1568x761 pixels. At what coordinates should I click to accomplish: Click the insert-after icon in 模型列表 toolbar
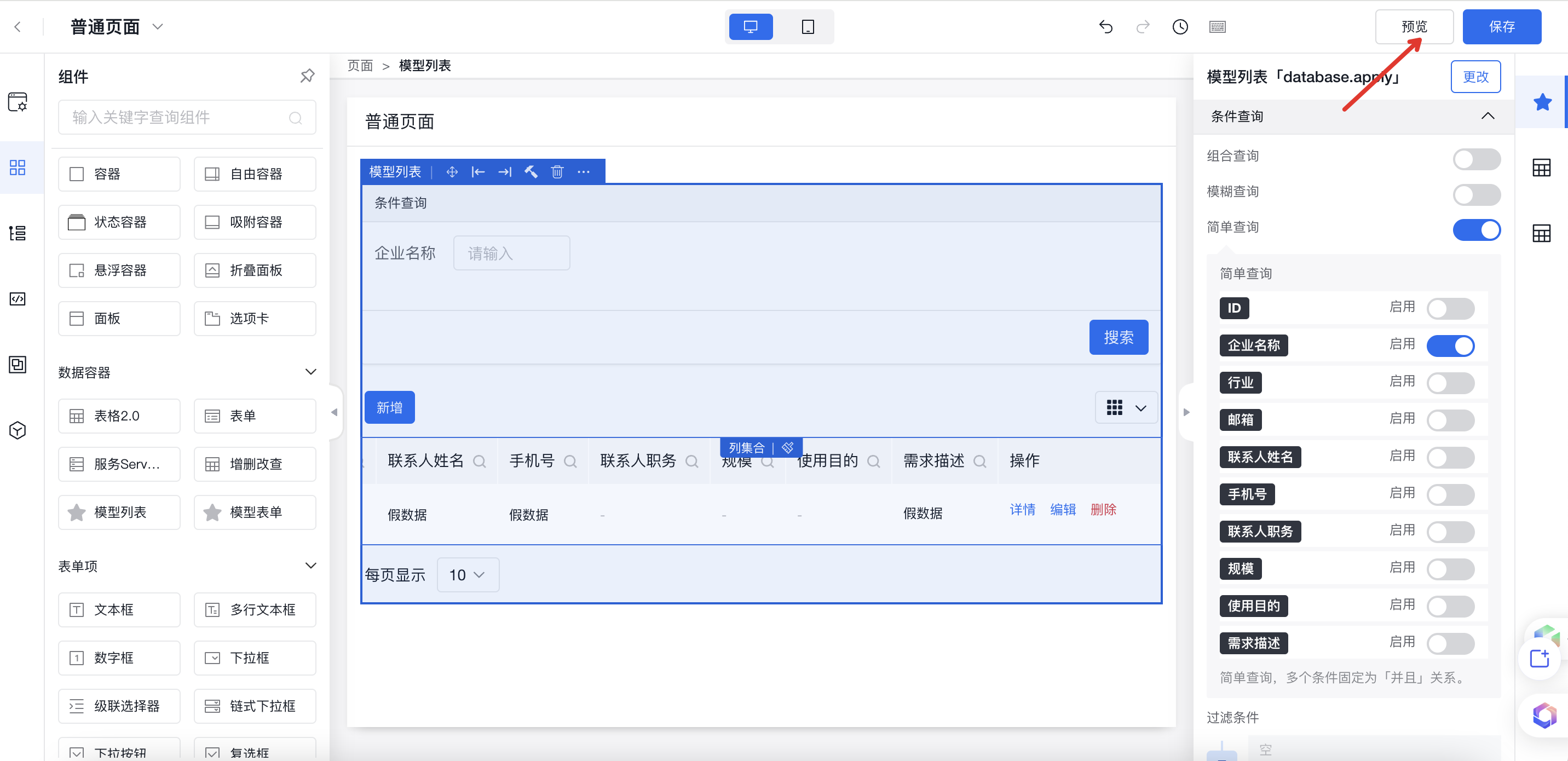[x=505, y=172]
